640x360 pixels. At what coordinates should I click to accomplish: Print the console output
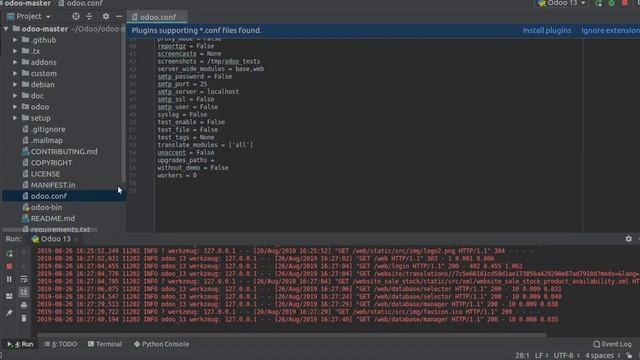click(x=24, y=305)
